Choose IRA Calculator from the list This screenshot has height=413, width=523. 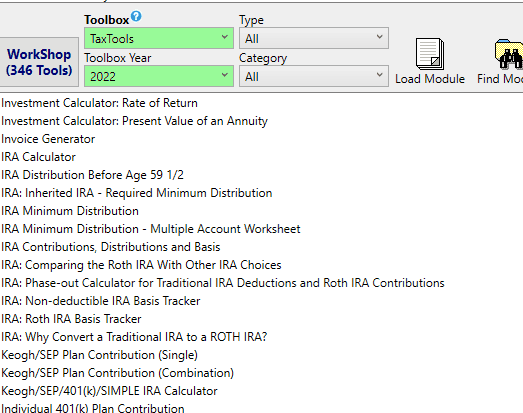coord(38,157)
